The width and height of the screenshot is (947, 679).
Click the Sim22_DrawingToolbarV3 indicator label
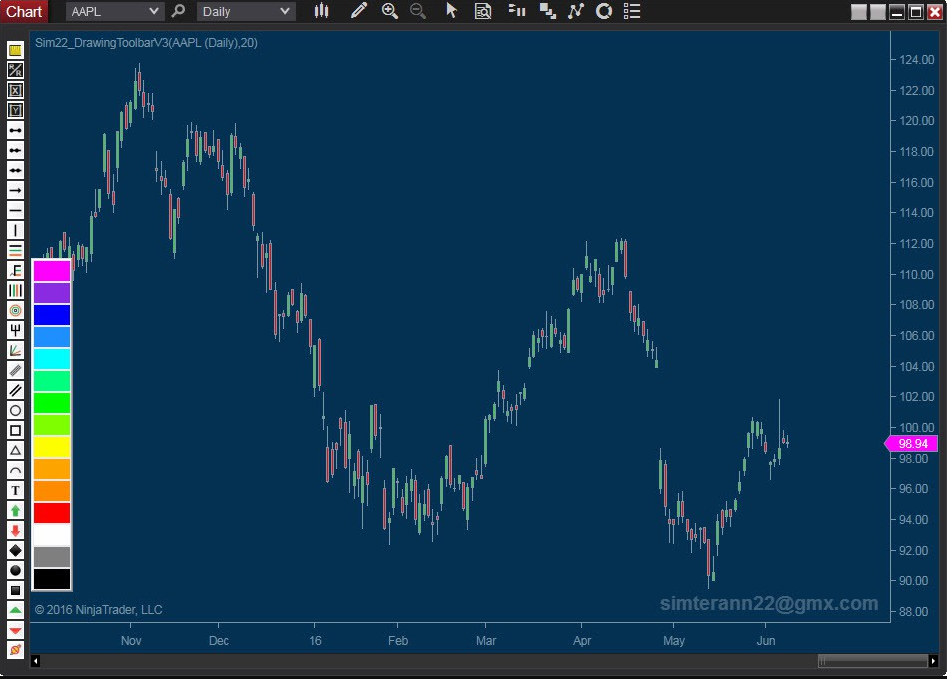(146, 42)
